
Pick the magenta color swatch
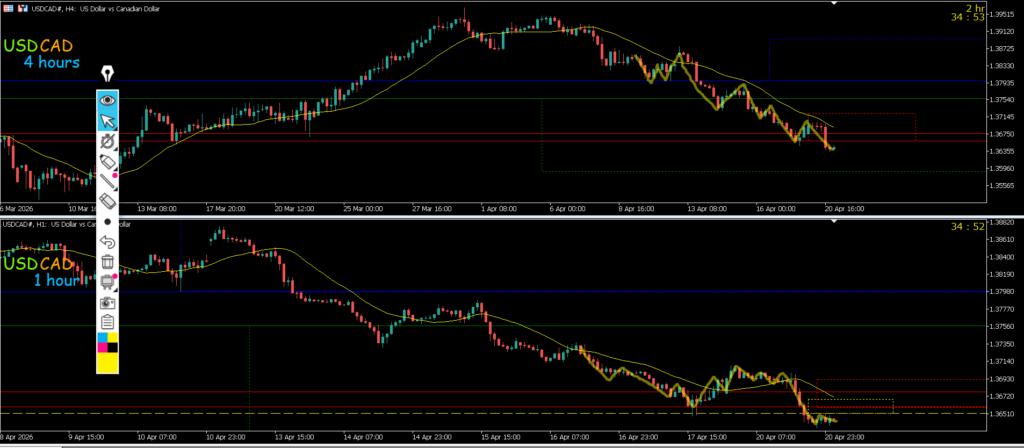click(102, 349)
